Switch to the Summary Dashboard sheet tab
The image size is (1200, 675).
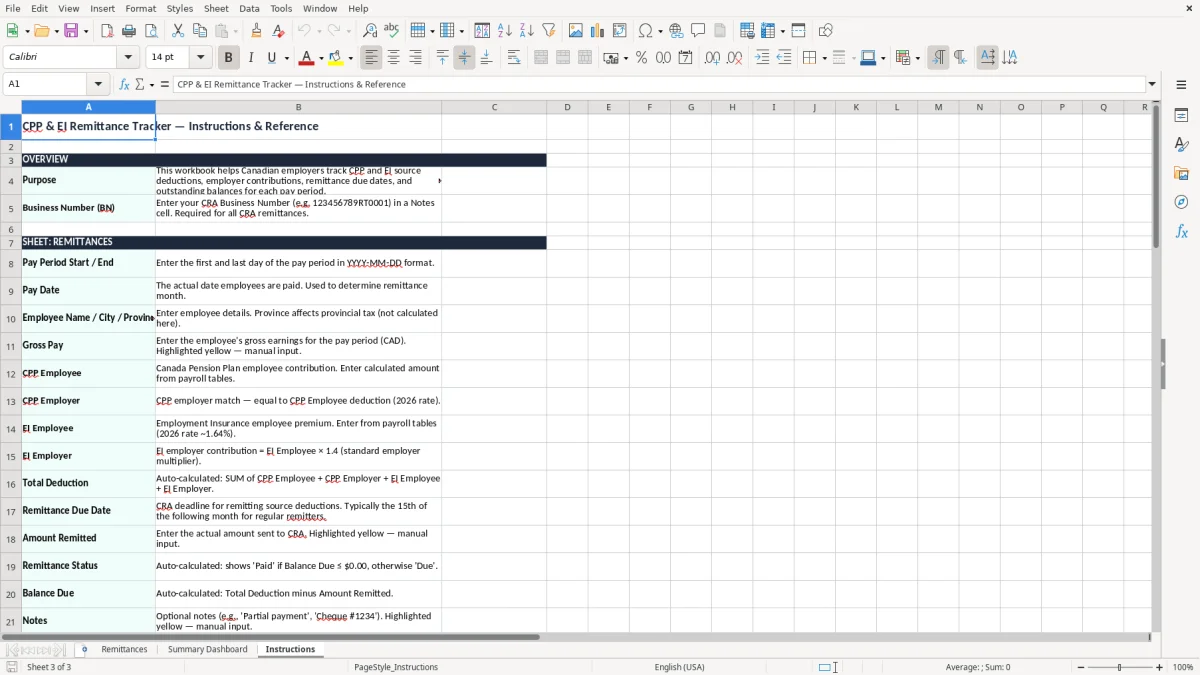click(x=207, y=649)
